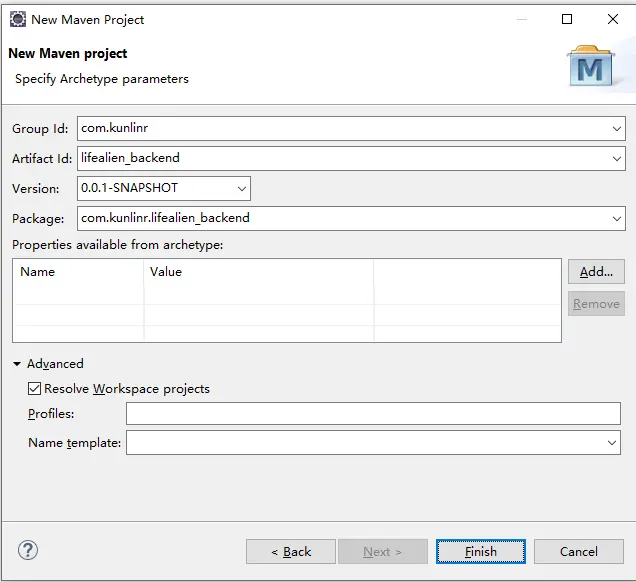Click the Profiles text field
Screen dimensions: 636x582
[x=373, y=414]
